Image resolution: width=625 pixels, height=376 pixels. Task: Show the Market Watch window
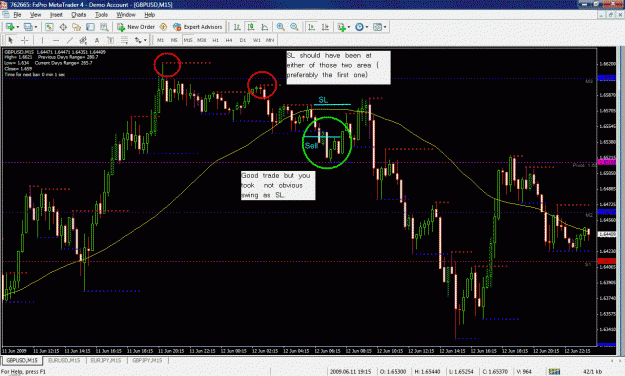pos(49,27)
